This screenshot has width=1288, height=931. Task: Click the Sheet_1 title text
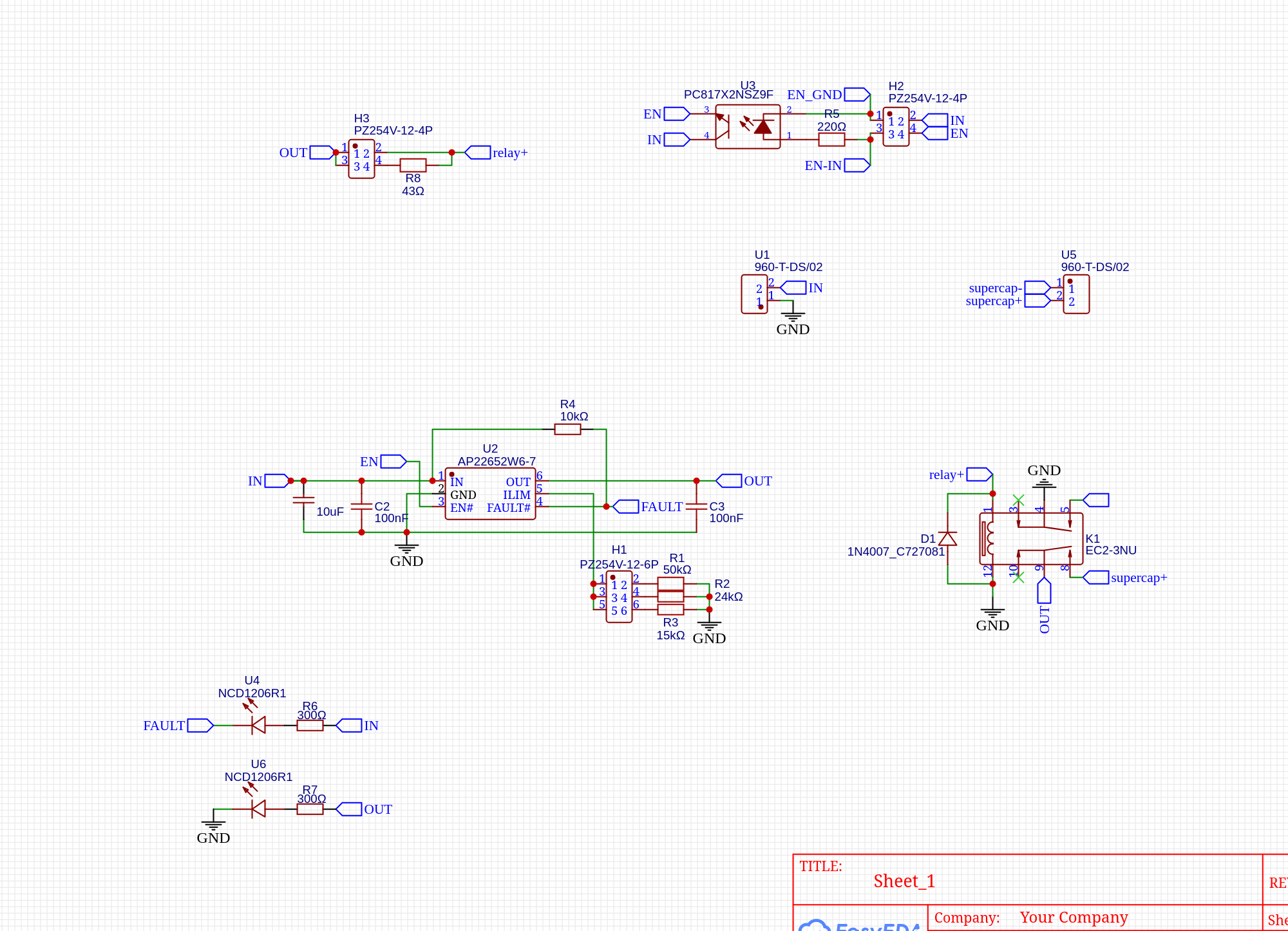(904, 881)
